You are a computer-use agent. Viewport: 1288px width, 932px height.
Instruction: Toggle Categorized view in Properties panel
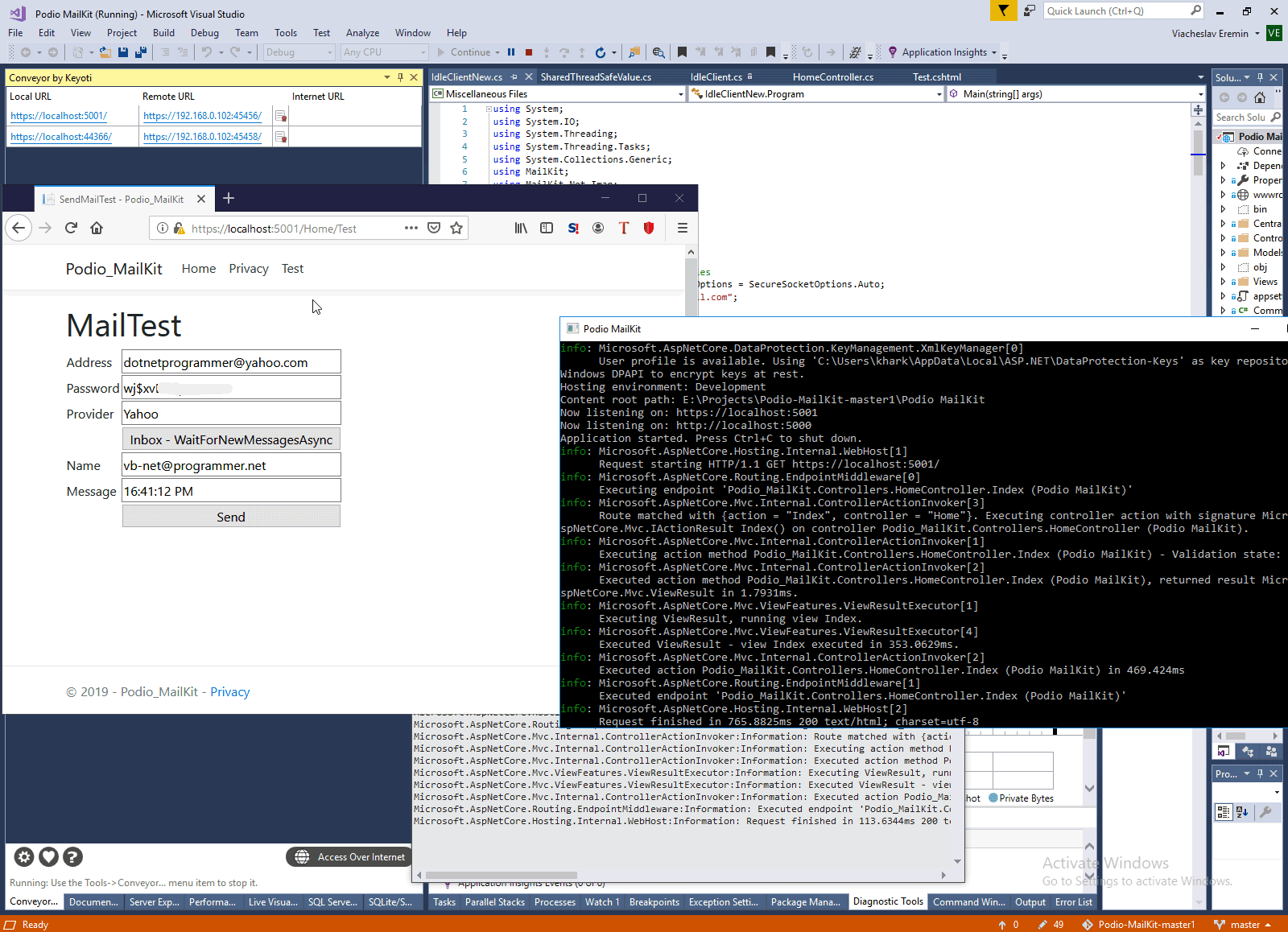point(1224,812)
